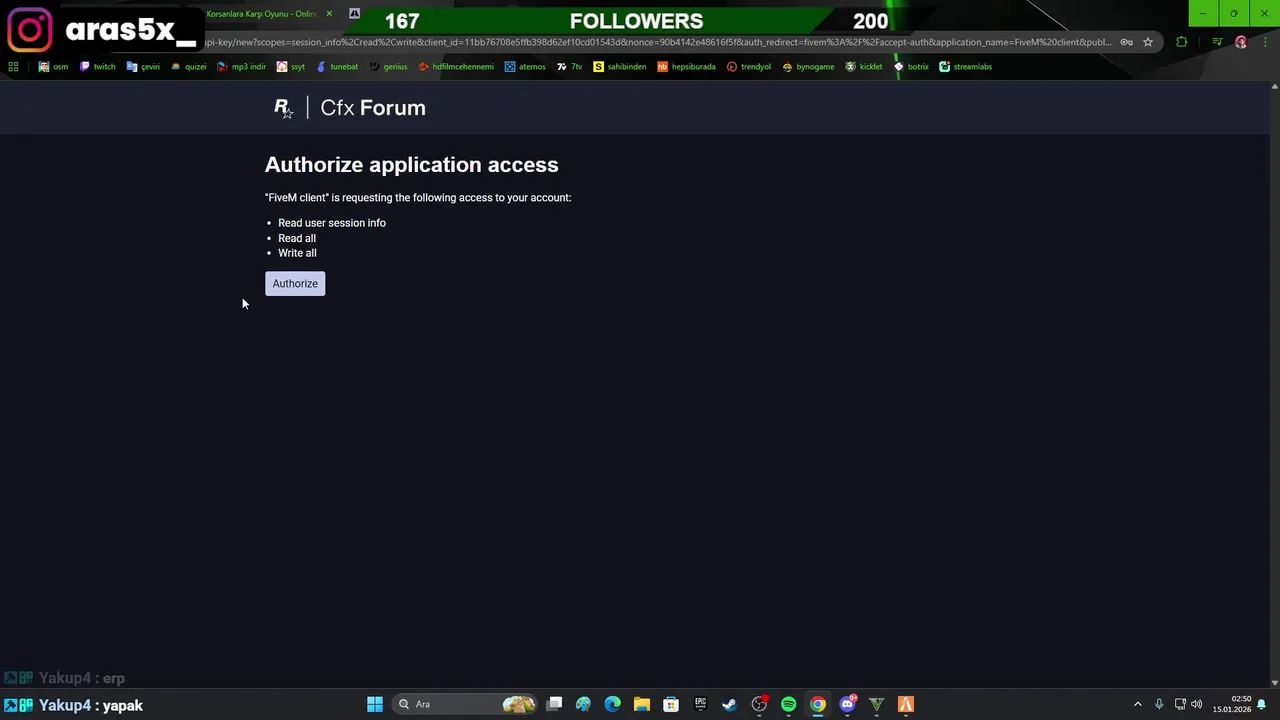Switch to the tab with the A icon
Image resolution: width=1280 pixels, height=720 pixels.
(x=354, y=14)
